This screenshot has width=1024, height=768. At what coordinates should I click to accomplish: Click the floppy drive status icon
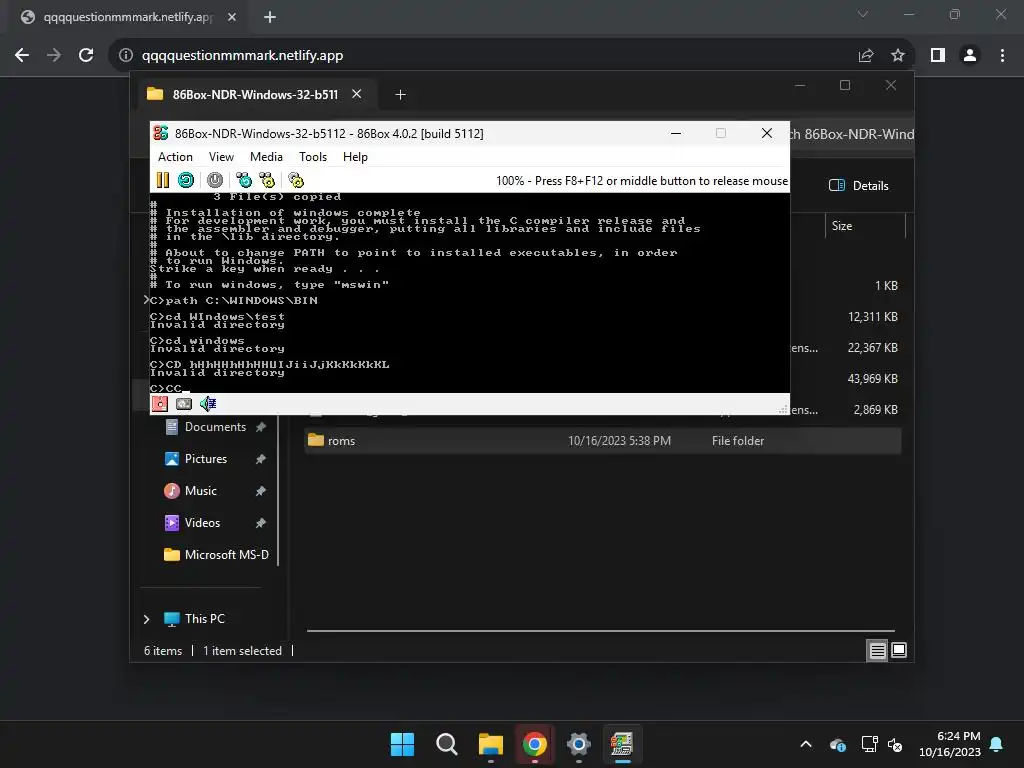pos(160,404)
